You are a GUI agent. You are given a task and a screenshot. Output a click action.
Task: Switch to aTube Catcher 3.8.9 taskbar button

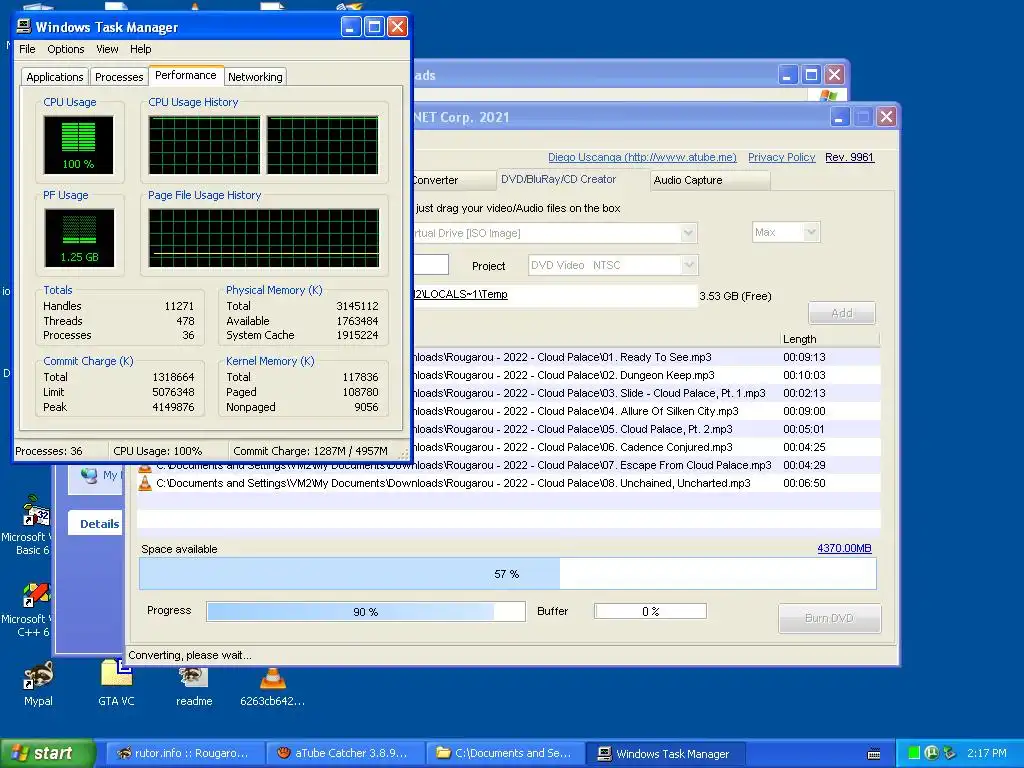coord(344,754)
